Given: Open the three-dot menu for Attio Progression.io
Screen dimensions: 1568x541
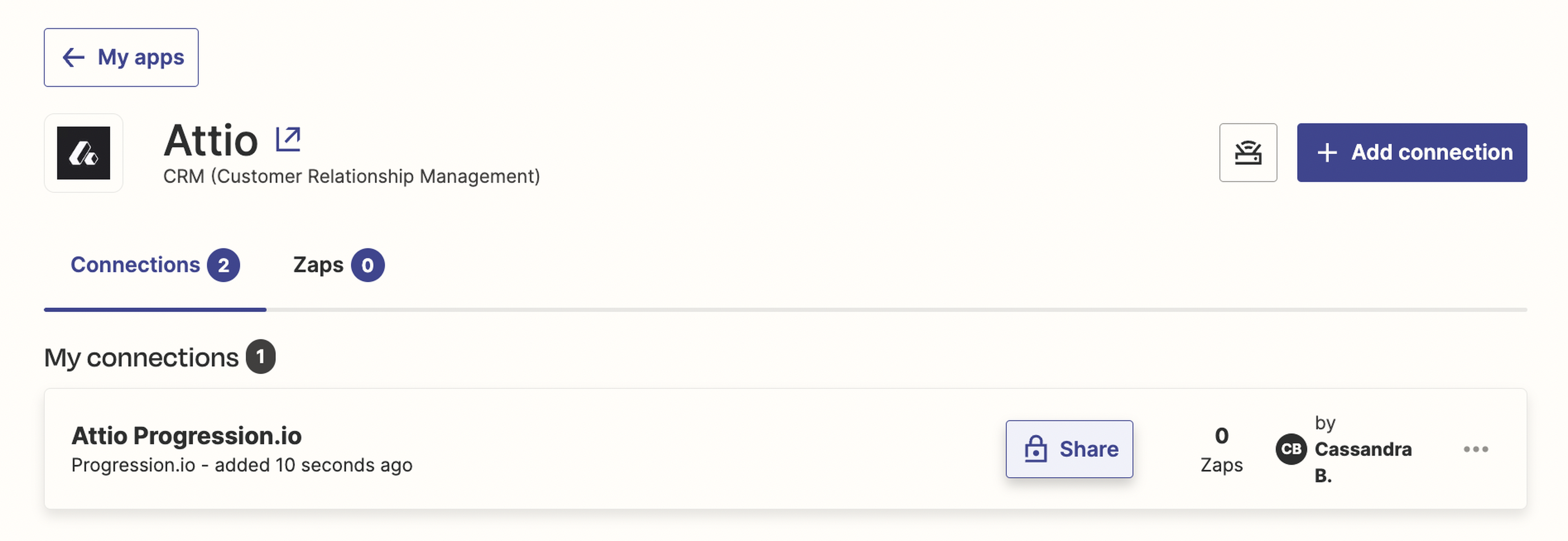Looking at the screenshot, I should (1475, 449).
